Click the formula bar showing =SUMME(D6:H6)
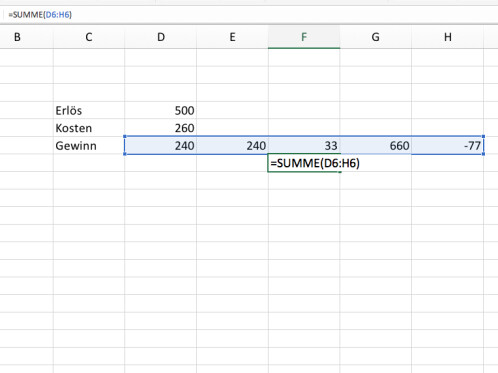The image size is (498, 373). (249, 15)
